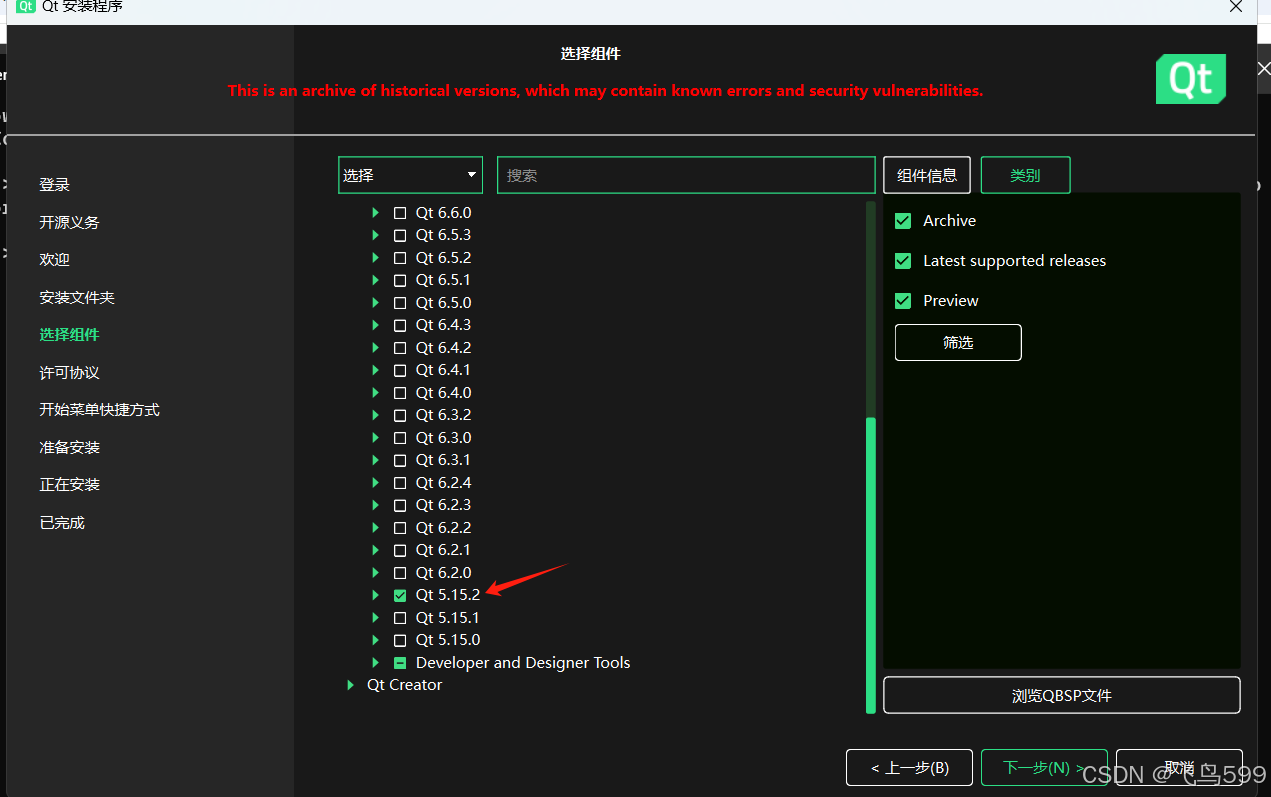Select the Qt 6.4.0 row label

coord(443,393)
